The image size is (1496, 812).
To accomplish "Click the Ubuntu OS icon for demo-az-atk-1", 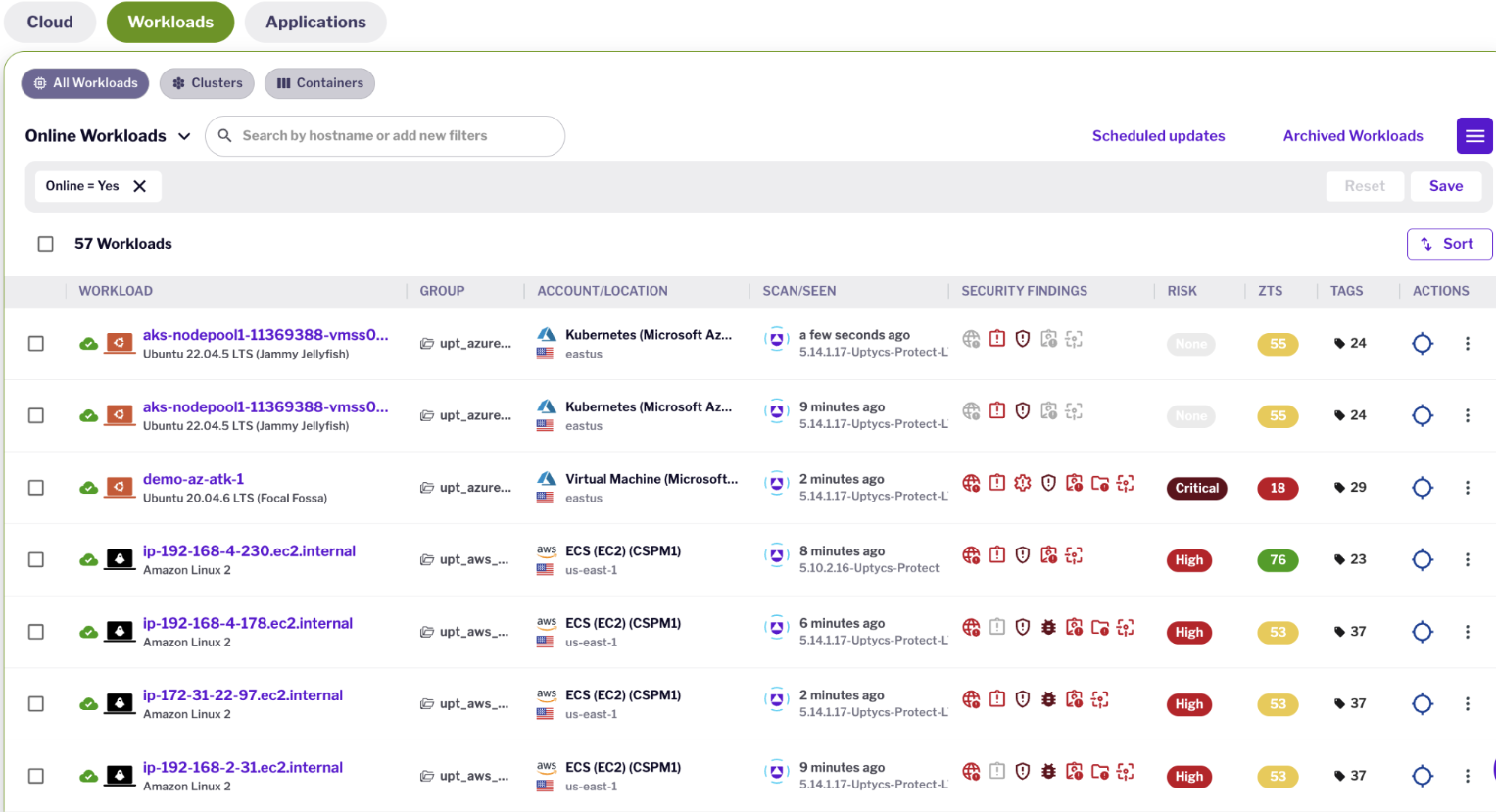I will click(120, 486).
